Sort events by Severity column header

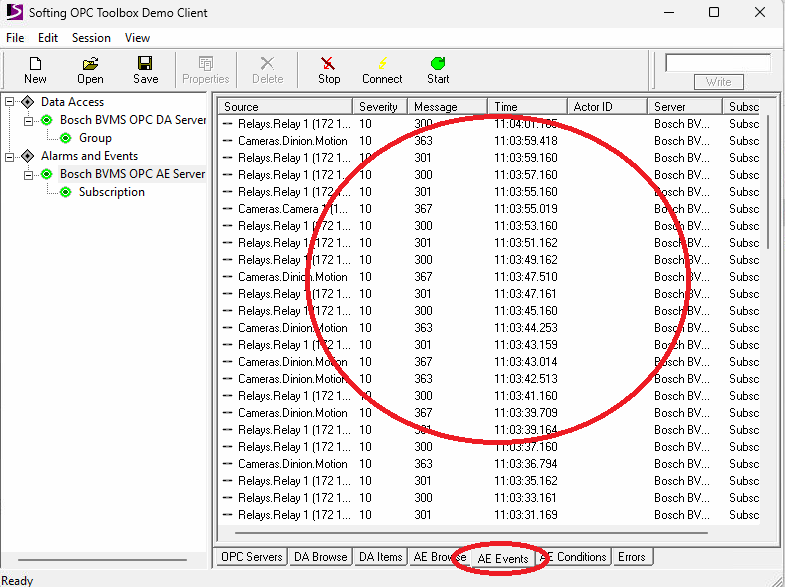tap(378, 107)
